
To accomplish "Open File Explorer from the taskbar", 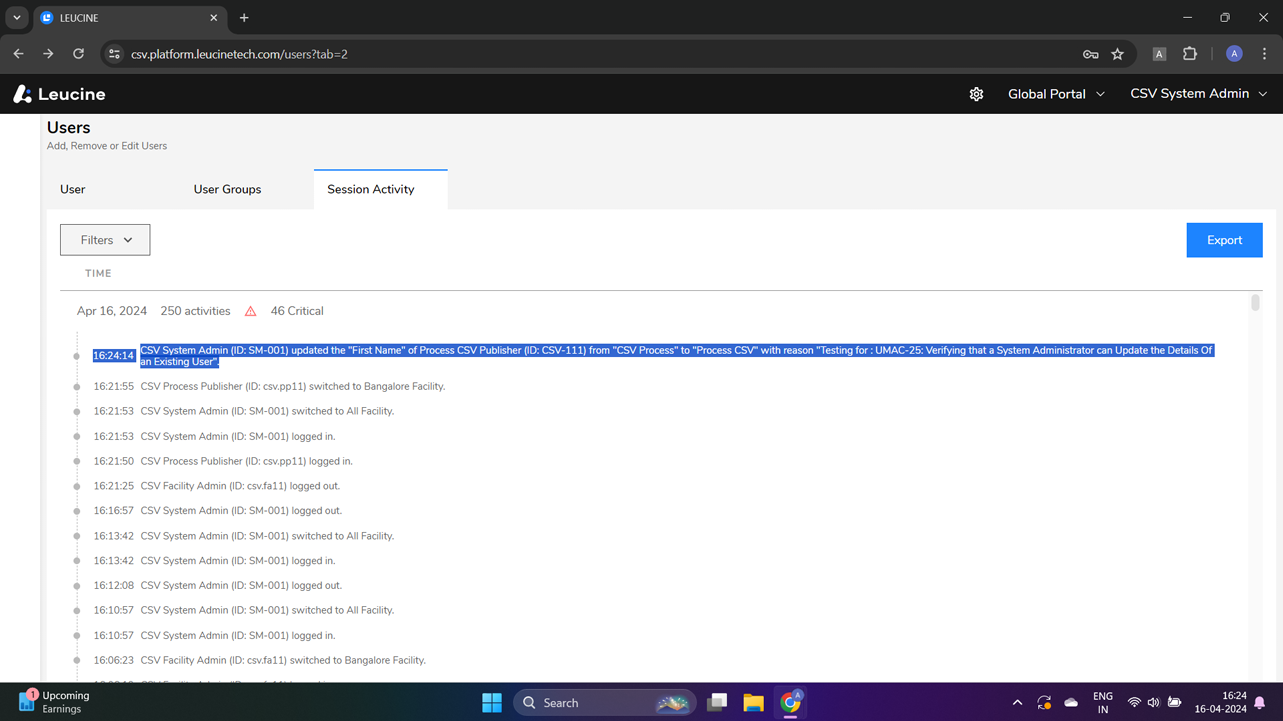I will [754, 703].
